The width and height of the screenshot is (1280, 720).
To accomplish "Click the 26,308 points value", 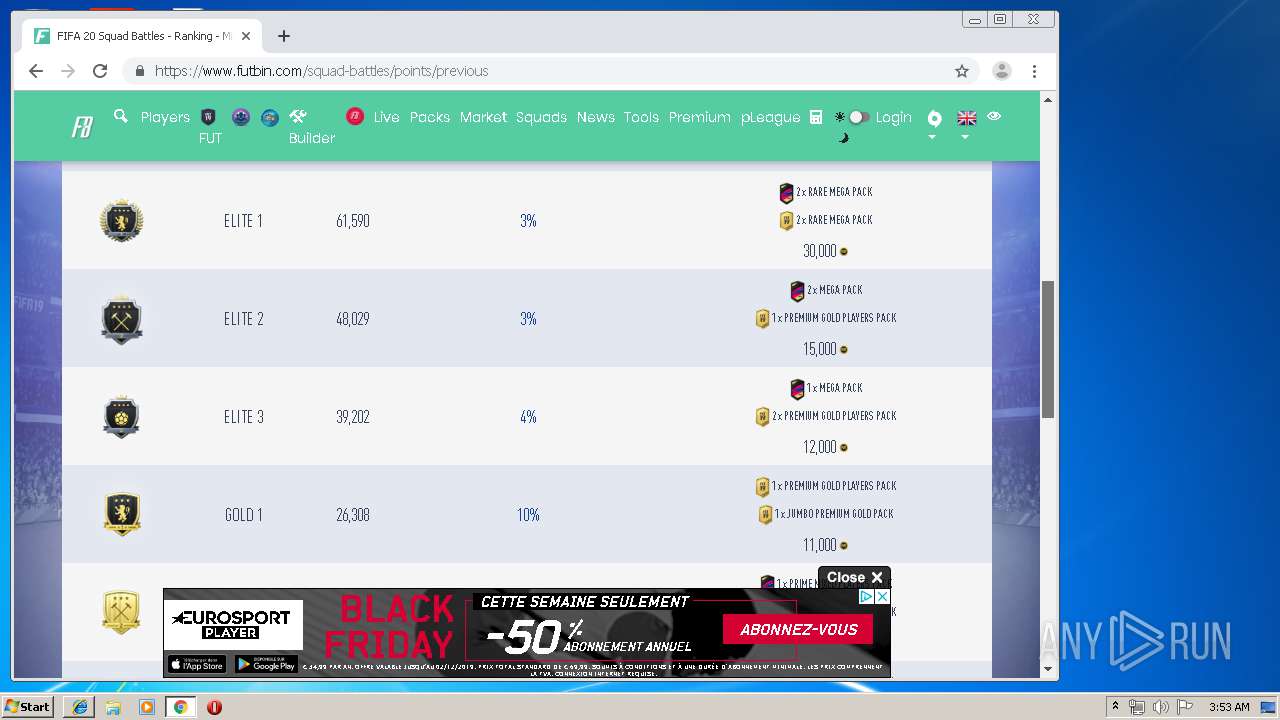I will (353, 515).
